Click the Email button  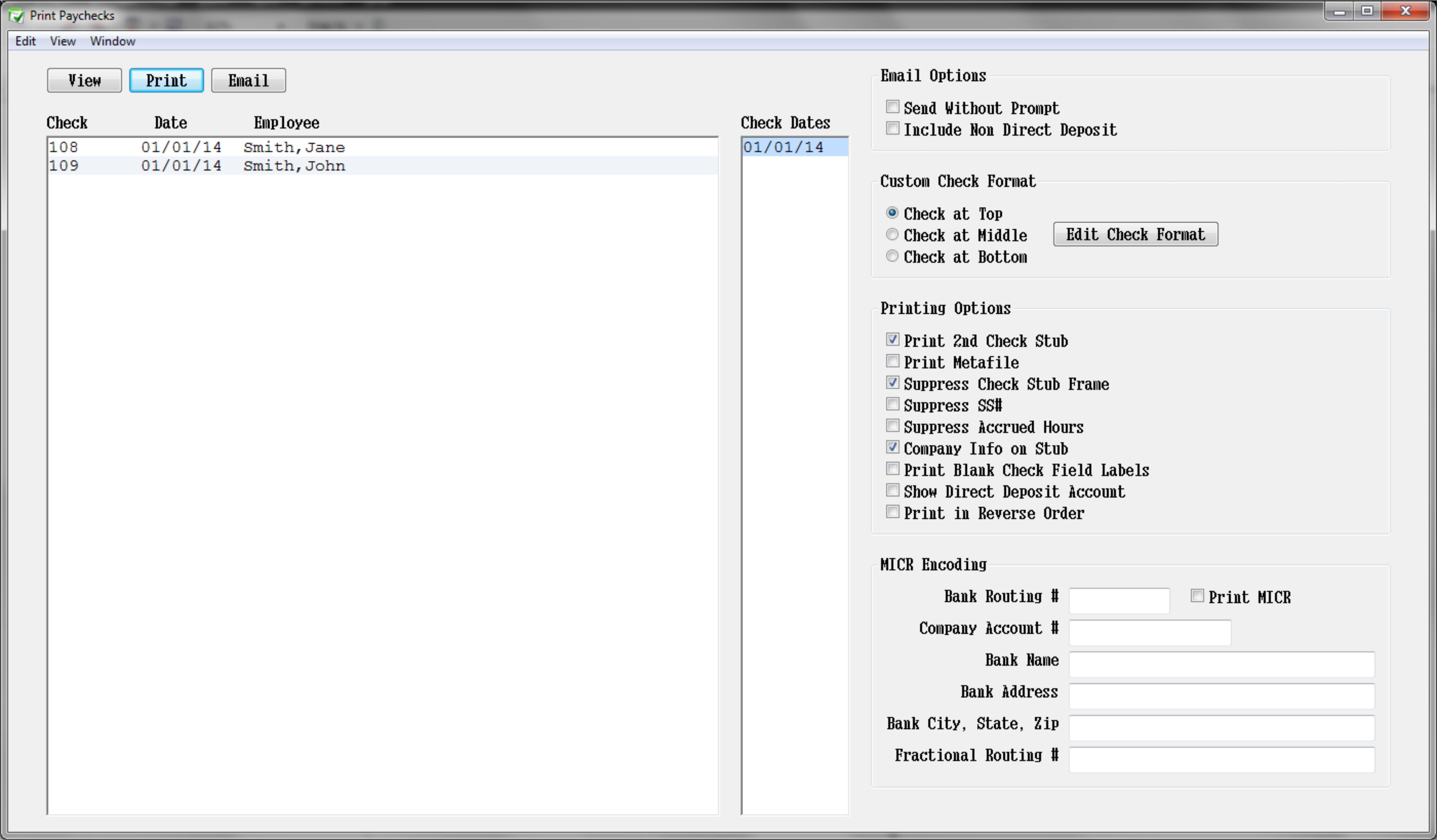[248, 80]
